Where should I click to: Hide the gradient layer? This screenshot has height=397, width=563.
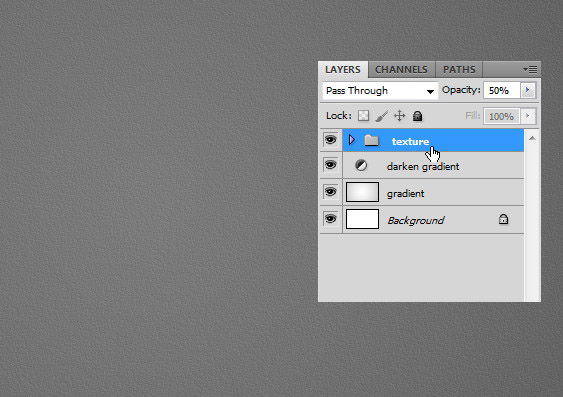pyautogui.click(x=330, y=192)
